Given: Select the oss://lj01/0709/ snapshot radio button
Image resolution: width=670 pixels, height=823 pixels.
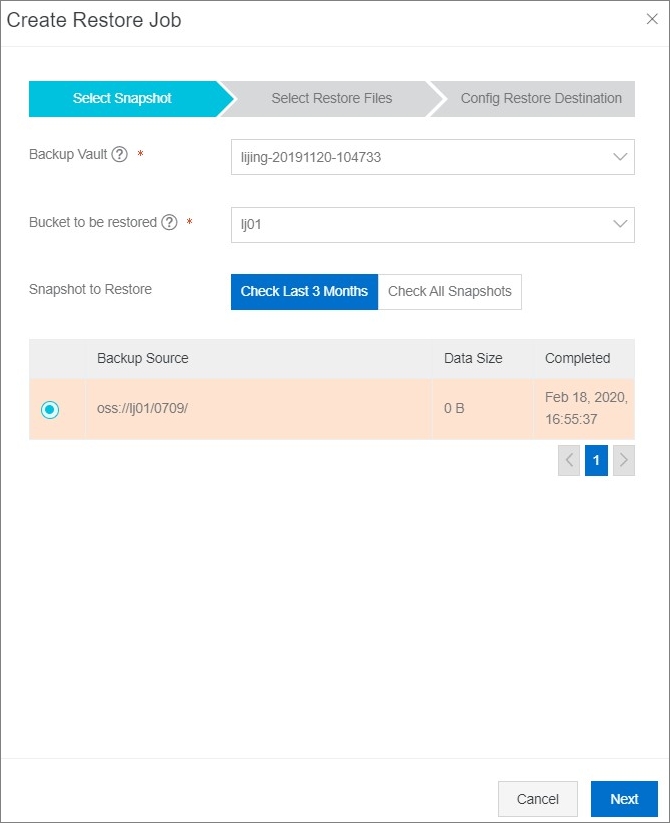Looking at the screenshot, I should click(50, 409).
